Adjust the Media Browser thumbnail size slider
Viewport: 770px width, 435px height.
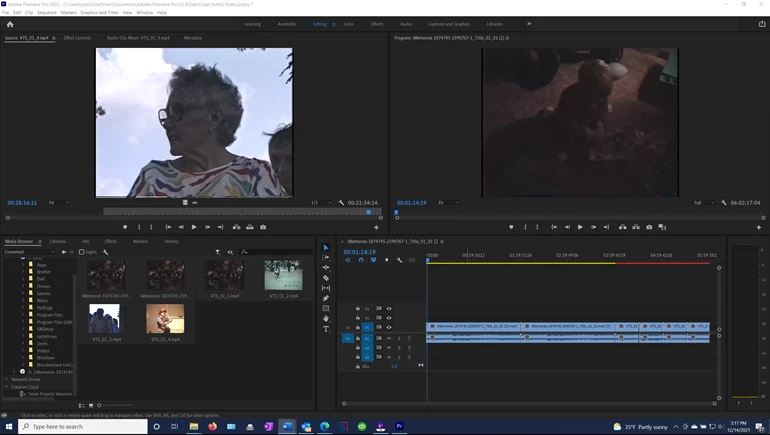(99, 405)
